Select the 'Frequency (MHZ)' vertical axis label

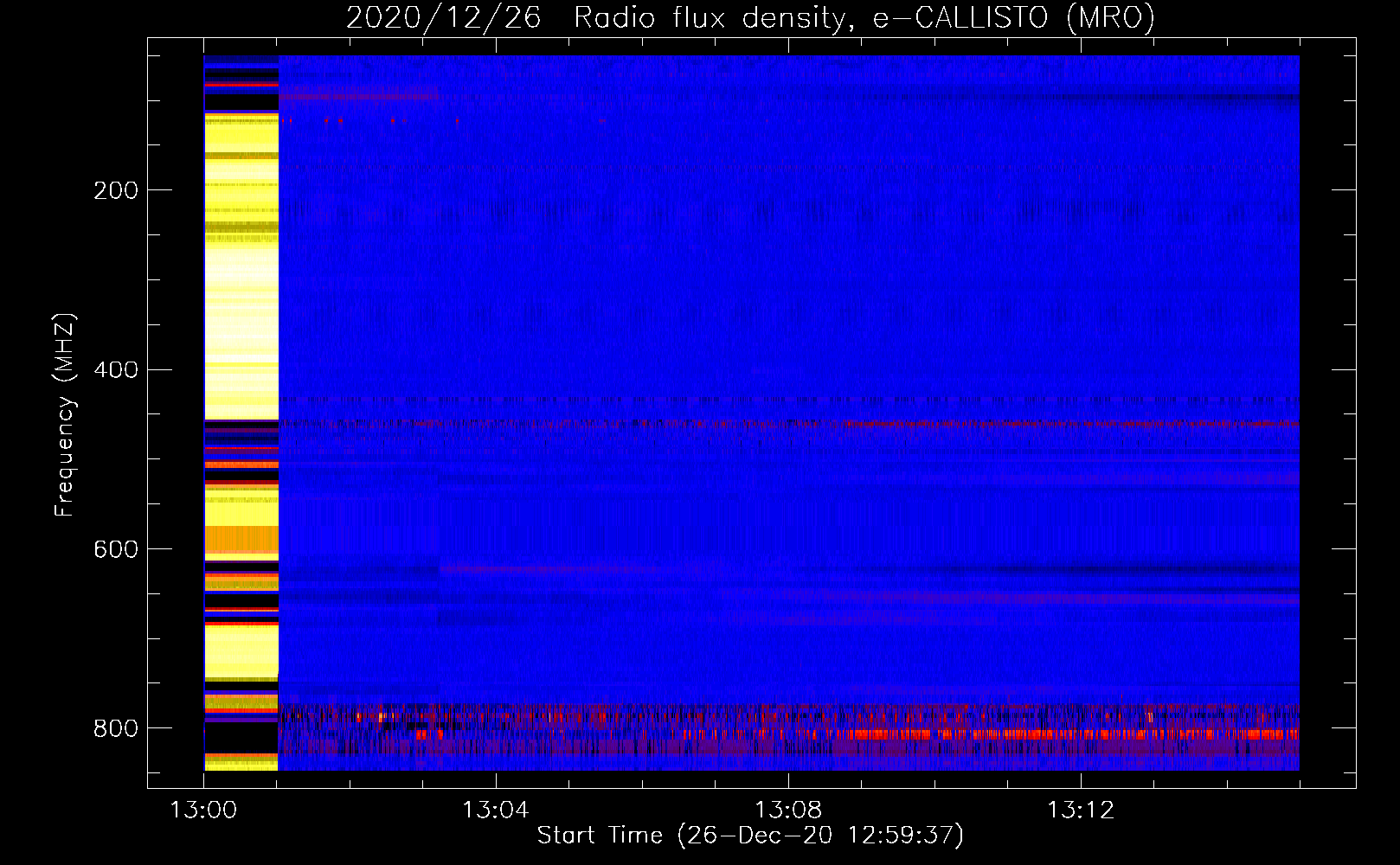[65, 415]
